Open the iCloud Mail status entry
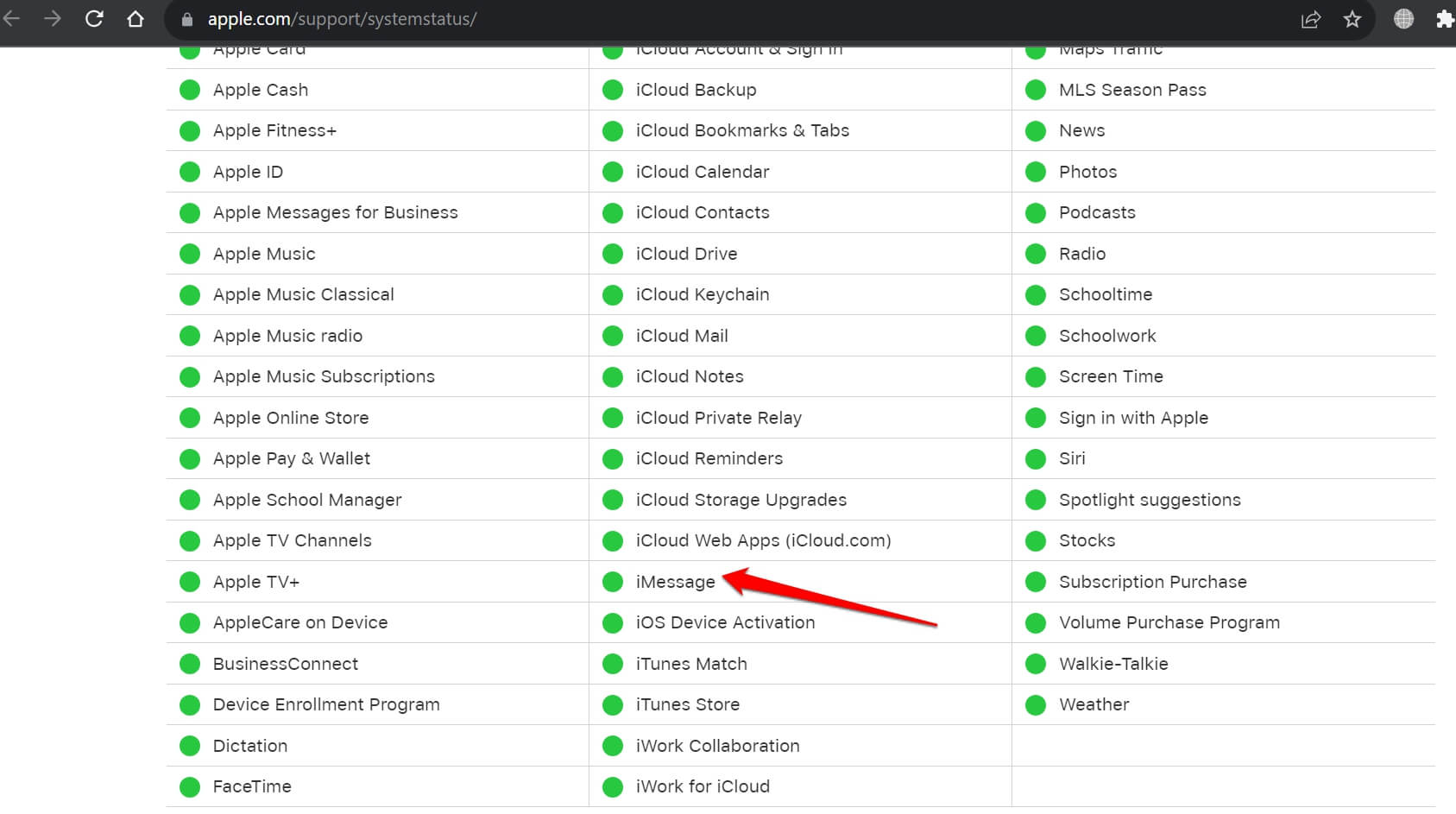Viewport: 1456px width, 814px height. tap(681, 336)
